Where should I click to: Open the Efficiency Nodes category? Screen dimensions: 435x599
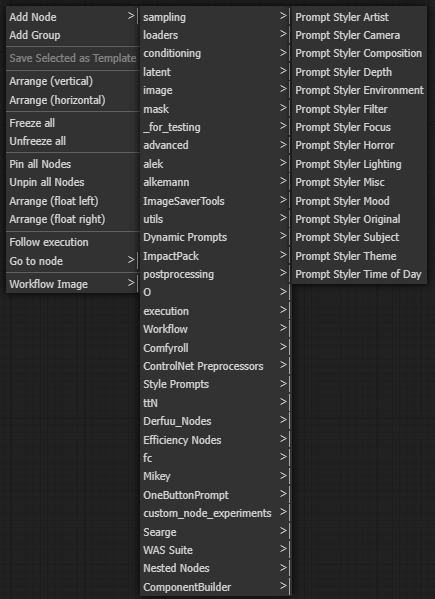coord(215,440)
